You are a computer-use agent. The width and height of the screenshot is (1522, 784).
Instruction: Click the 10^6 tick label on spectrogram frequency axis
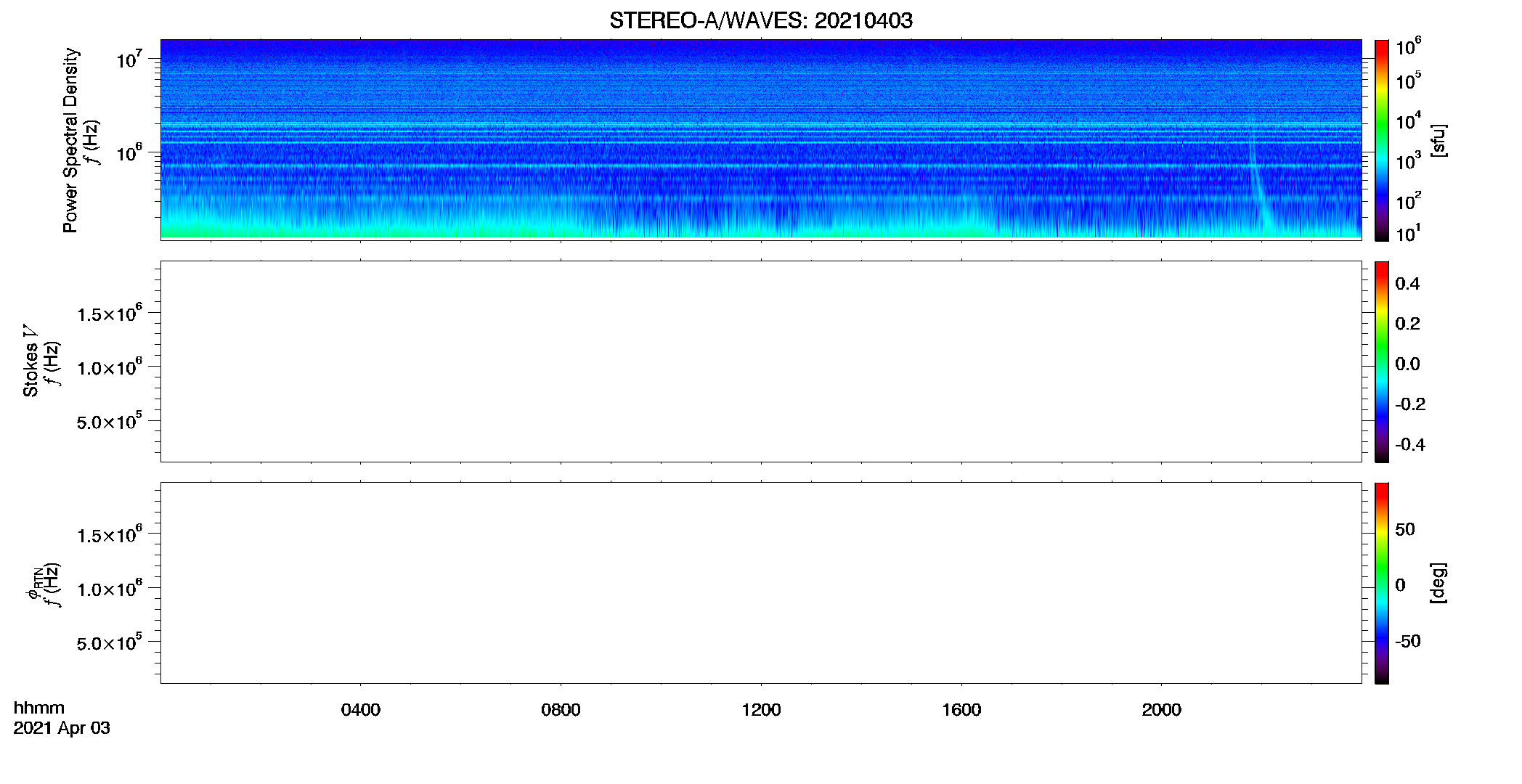pyautogui.click(x=129, y=152)
